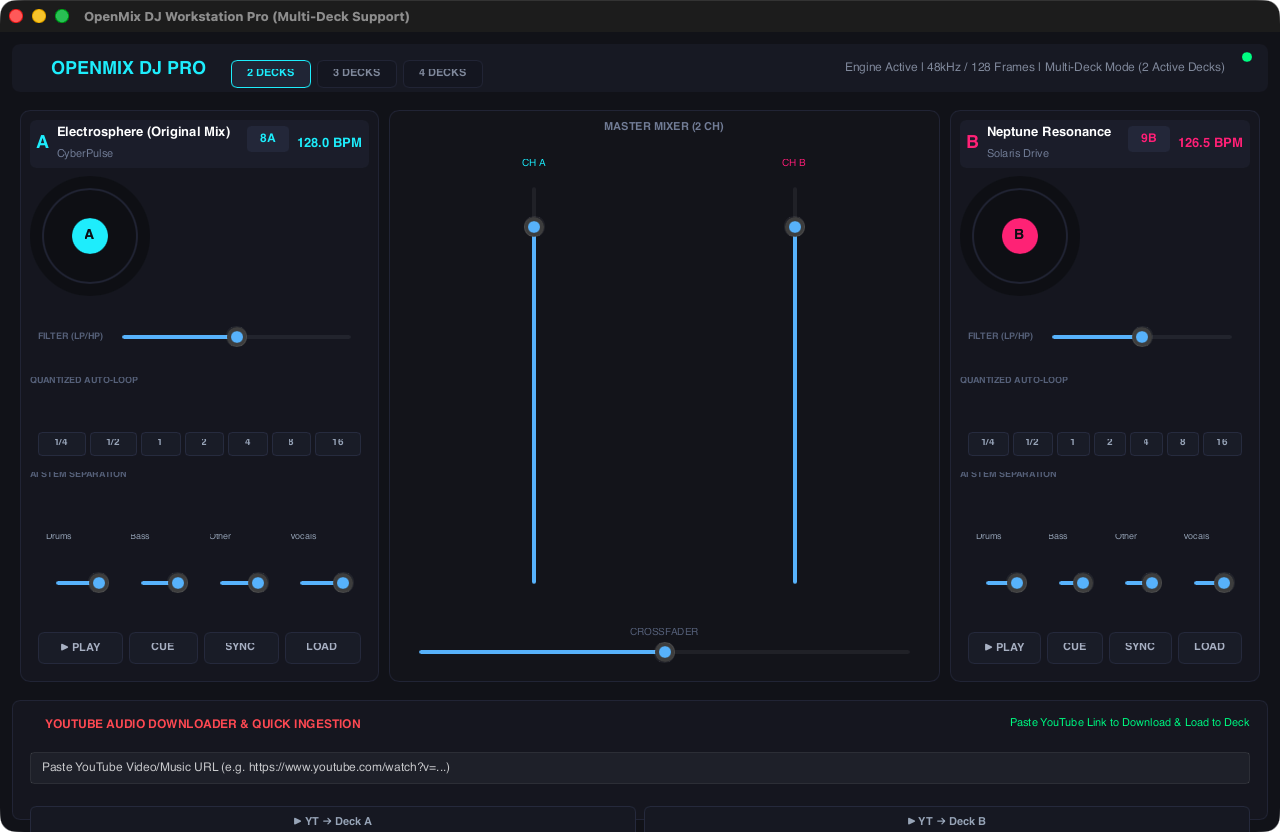1280x832 pixels.
Task: Click the Electrosphere (Original Mix) track title
Action: 144,132
